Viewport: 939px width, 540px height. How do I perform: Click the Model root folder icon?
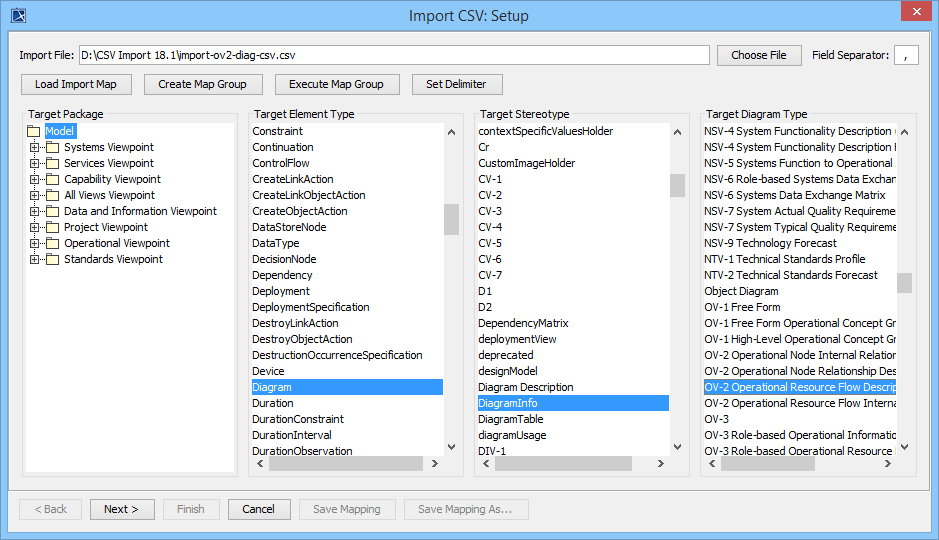pos(33,131)
